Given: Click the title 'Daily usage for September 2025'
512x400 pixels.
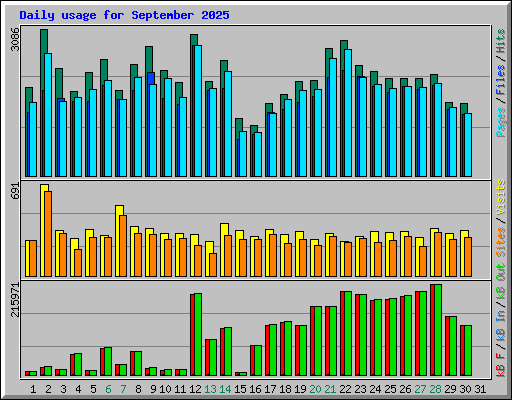Looking at the screenshot, I should pos(124,15).
